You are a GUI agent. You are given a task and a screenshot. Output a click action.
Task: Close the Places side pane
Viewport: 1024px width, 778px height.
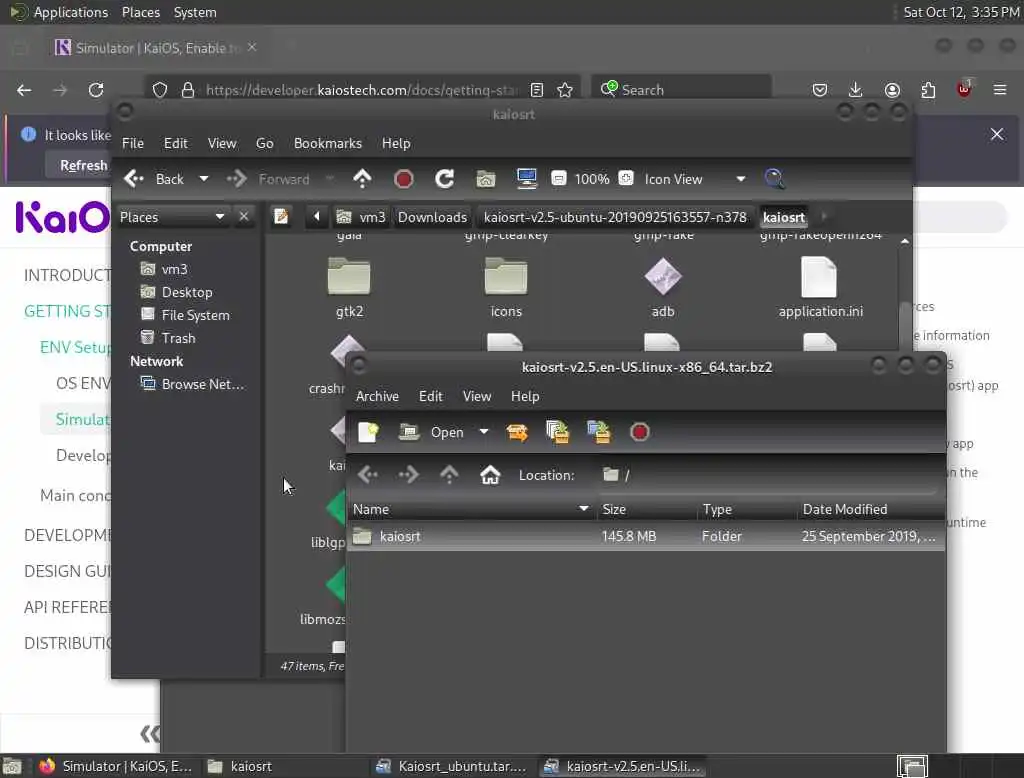pos(244,216)
